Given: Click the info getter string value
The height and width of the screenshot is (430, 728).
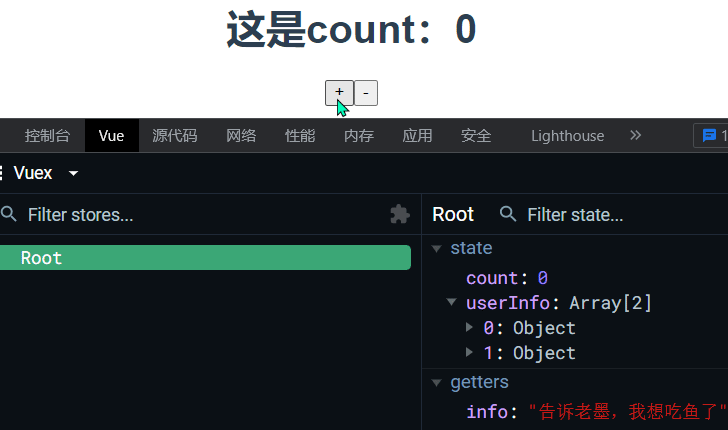Looking at the screenshot, I should pyautogui.click(x=628, y=412).
